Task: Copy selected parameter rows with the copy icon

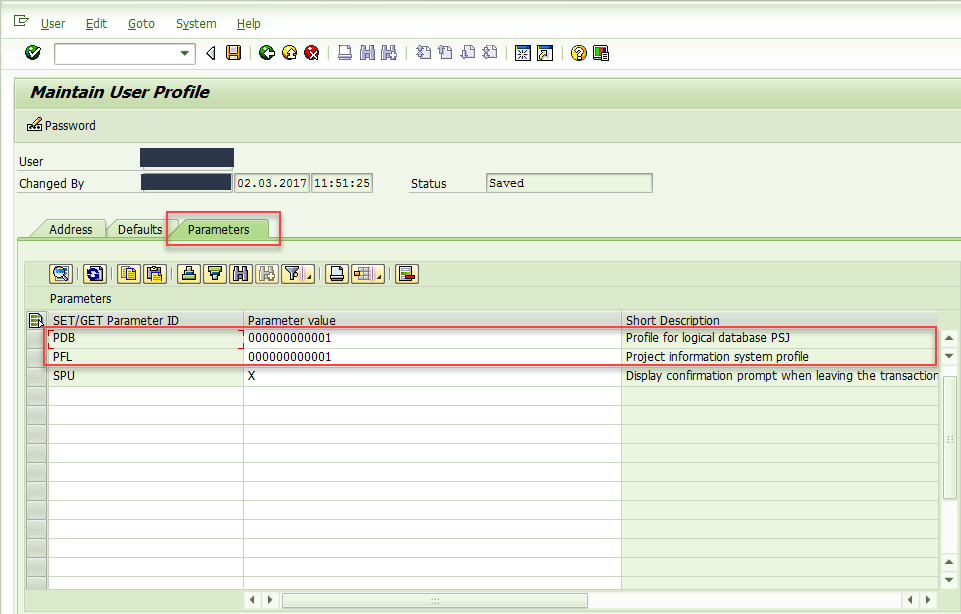Action: tap(129, 273)
